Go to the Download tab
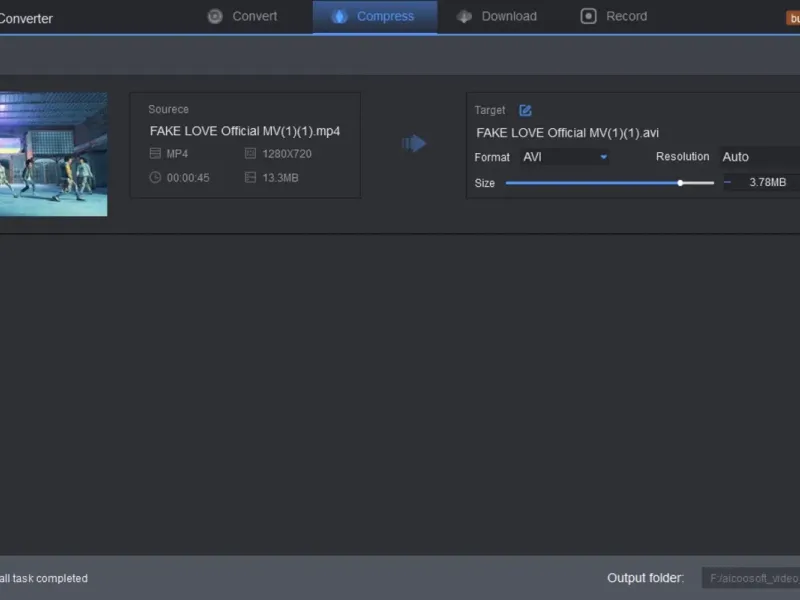This screenshot has width=800, height=600. point(497,16)
